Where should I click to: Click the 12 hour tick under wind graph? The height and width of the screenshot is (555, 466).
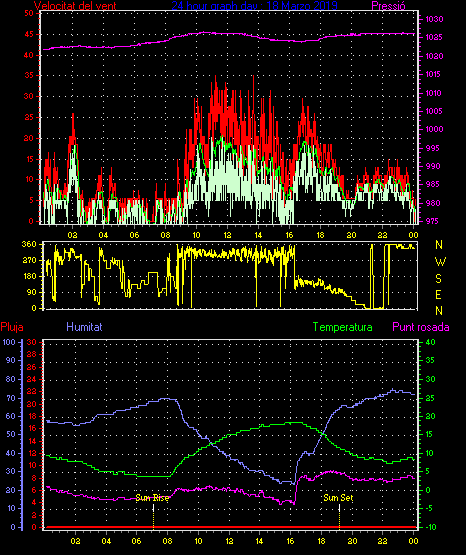227,235
